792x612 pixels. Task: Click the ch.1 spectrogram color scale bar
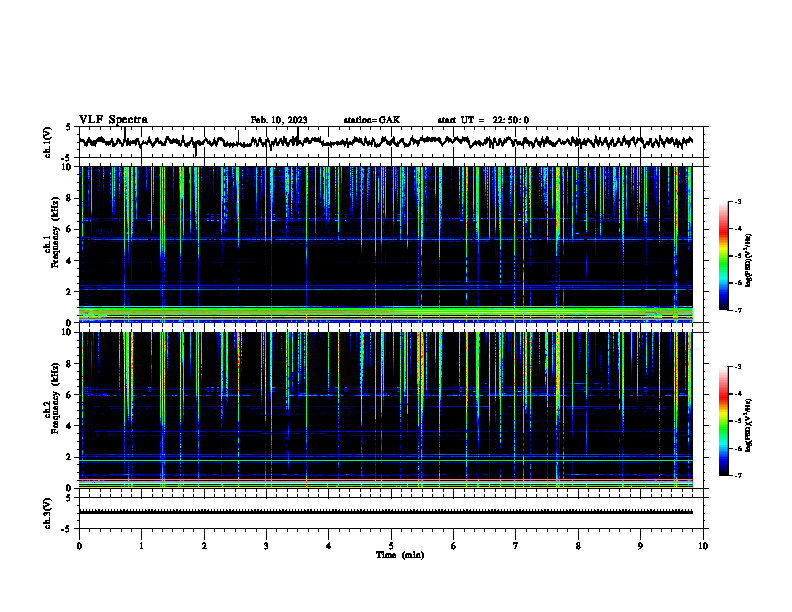(x=724, y=256)
